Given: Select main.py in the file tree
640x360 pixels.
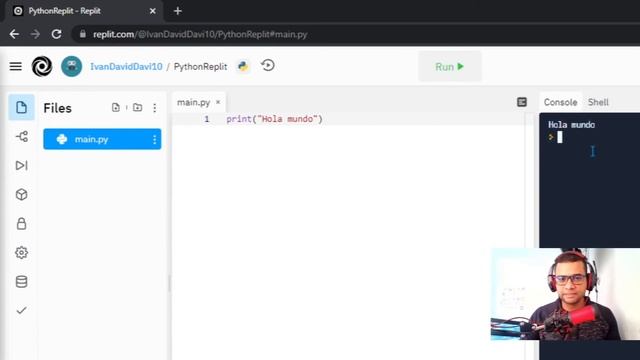Looking at the screenshot, I should [x=102, y=139].
